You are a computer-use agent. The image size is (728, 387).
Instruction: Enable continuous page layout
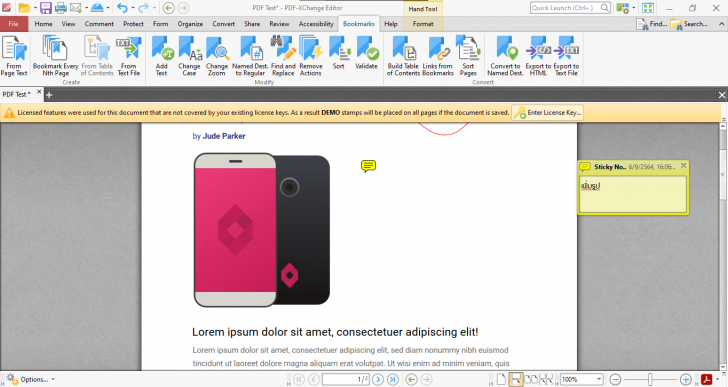click(515, 379)
